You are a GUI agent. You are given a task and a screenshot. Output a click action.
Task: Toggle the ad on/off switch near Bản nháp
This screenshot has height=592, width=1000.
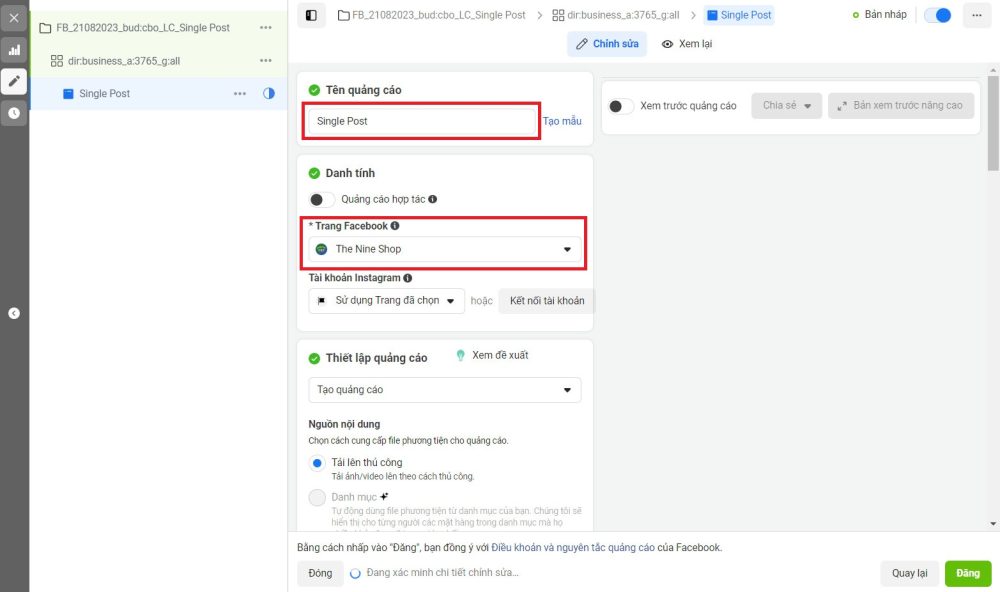coord(938,15)
